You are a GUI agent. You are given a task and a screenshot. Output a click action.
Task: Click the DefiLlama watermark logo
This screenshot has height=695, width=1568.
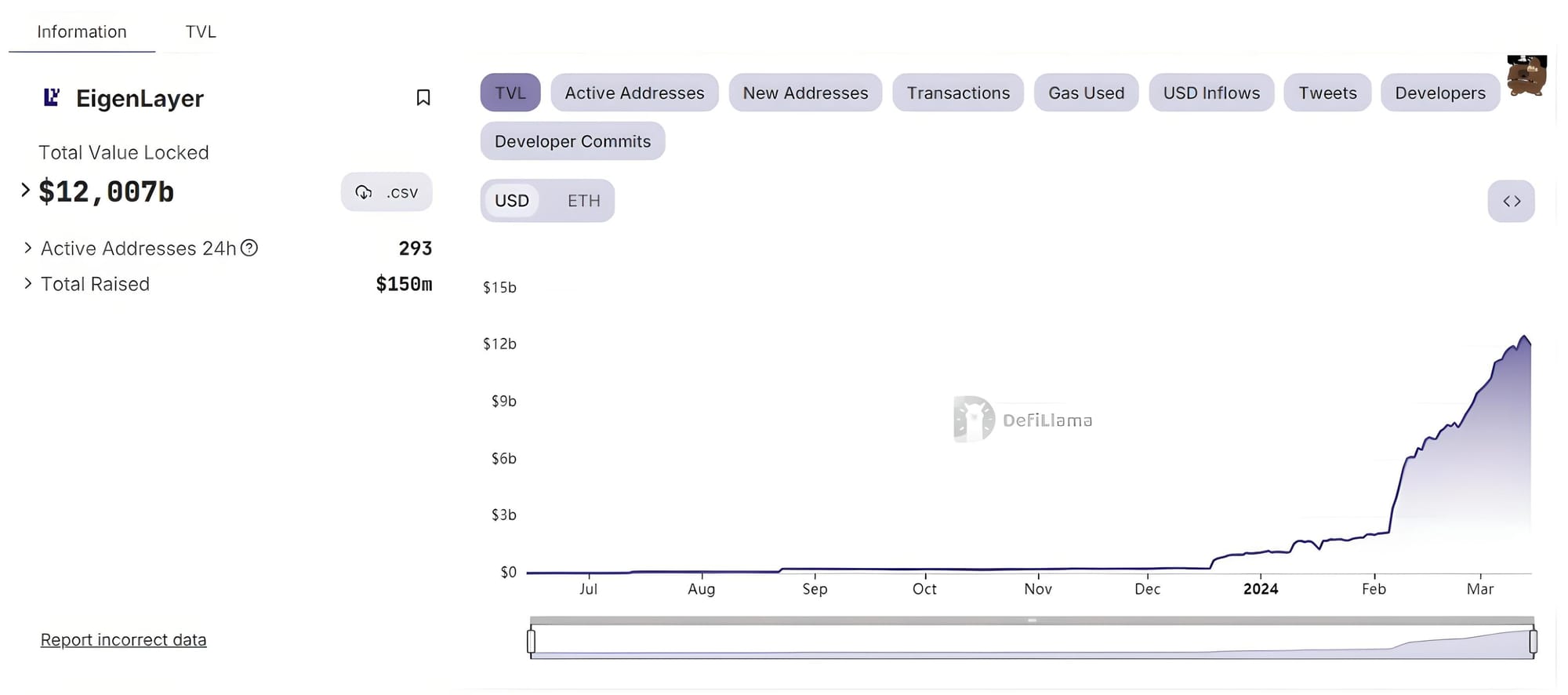[x=975, y=420]
